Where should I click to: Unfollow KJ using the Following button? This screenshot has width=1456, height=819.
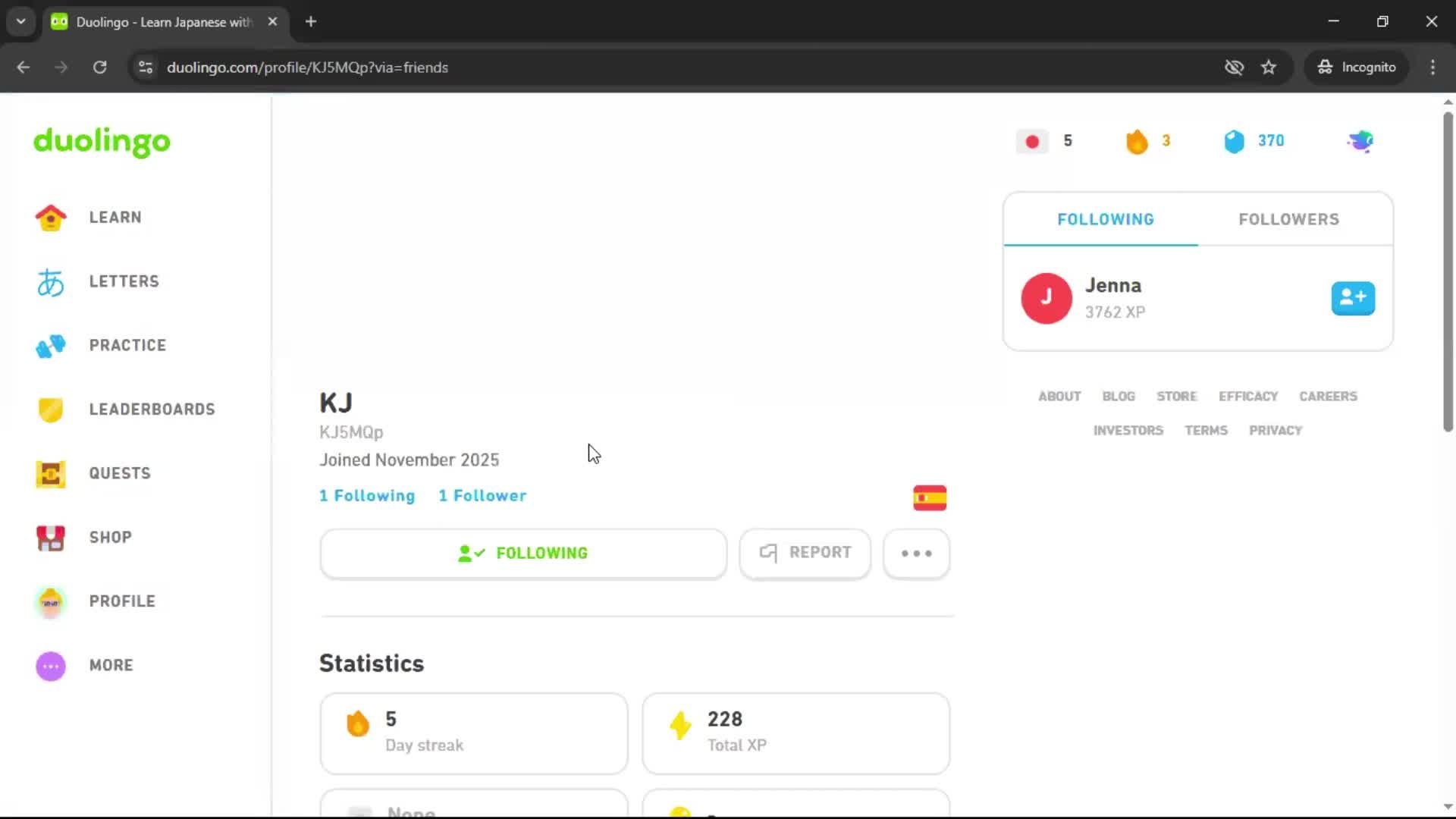tap(523, 553)
